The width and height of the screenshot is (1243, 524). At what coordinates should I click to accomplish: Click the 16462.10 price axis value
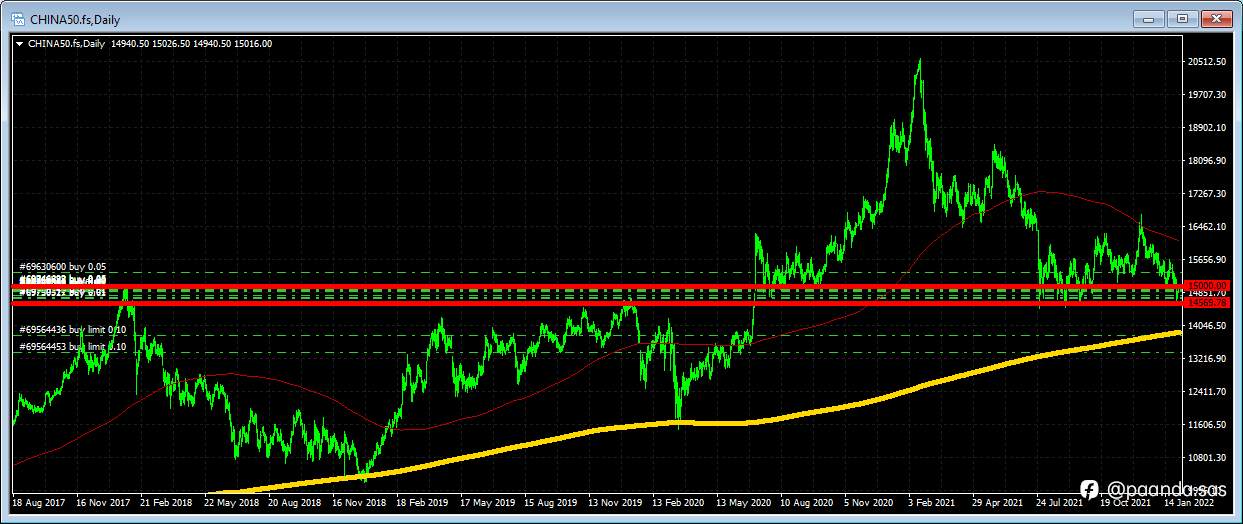click(x=1206, y=227)
